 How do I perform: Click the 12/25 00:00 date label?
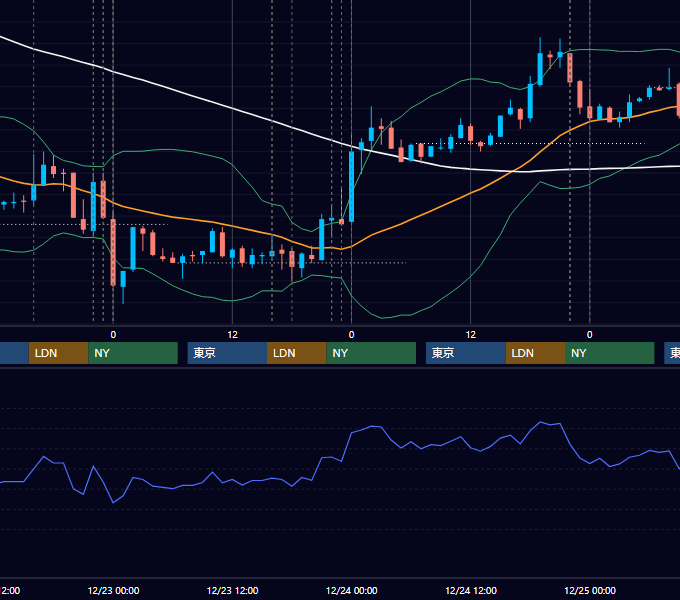coord(590,590)
